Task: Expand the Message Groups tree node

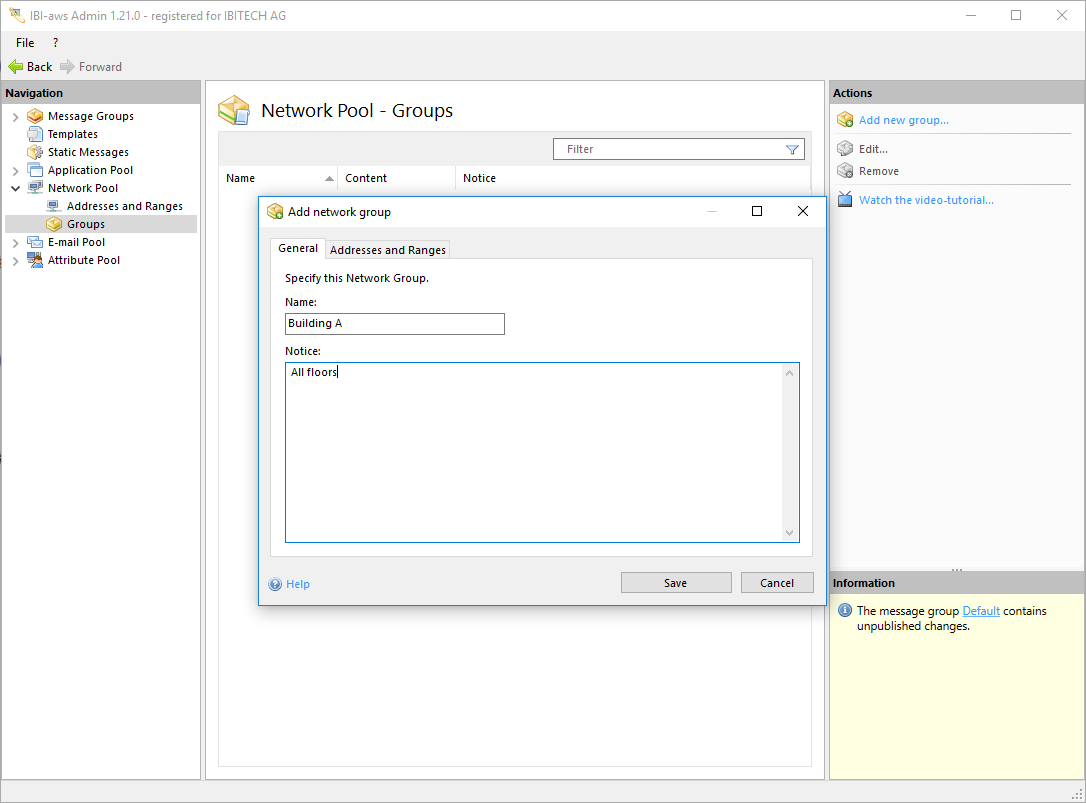Action: 15,116
